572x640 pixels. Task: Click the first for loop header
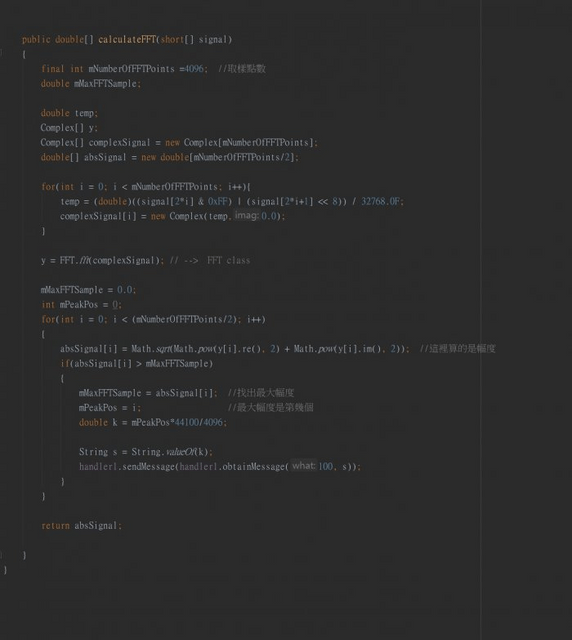click(x=146, y=187)
